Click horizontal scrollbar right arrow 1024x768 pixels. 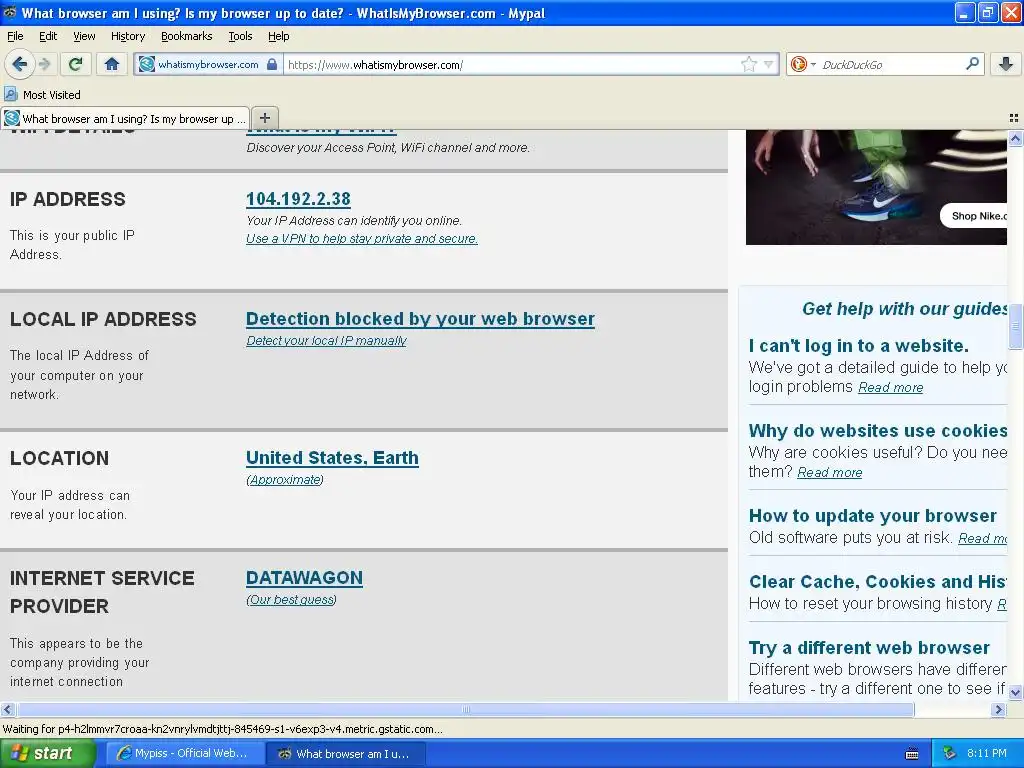pyautogui.click(x=998, y=709)
